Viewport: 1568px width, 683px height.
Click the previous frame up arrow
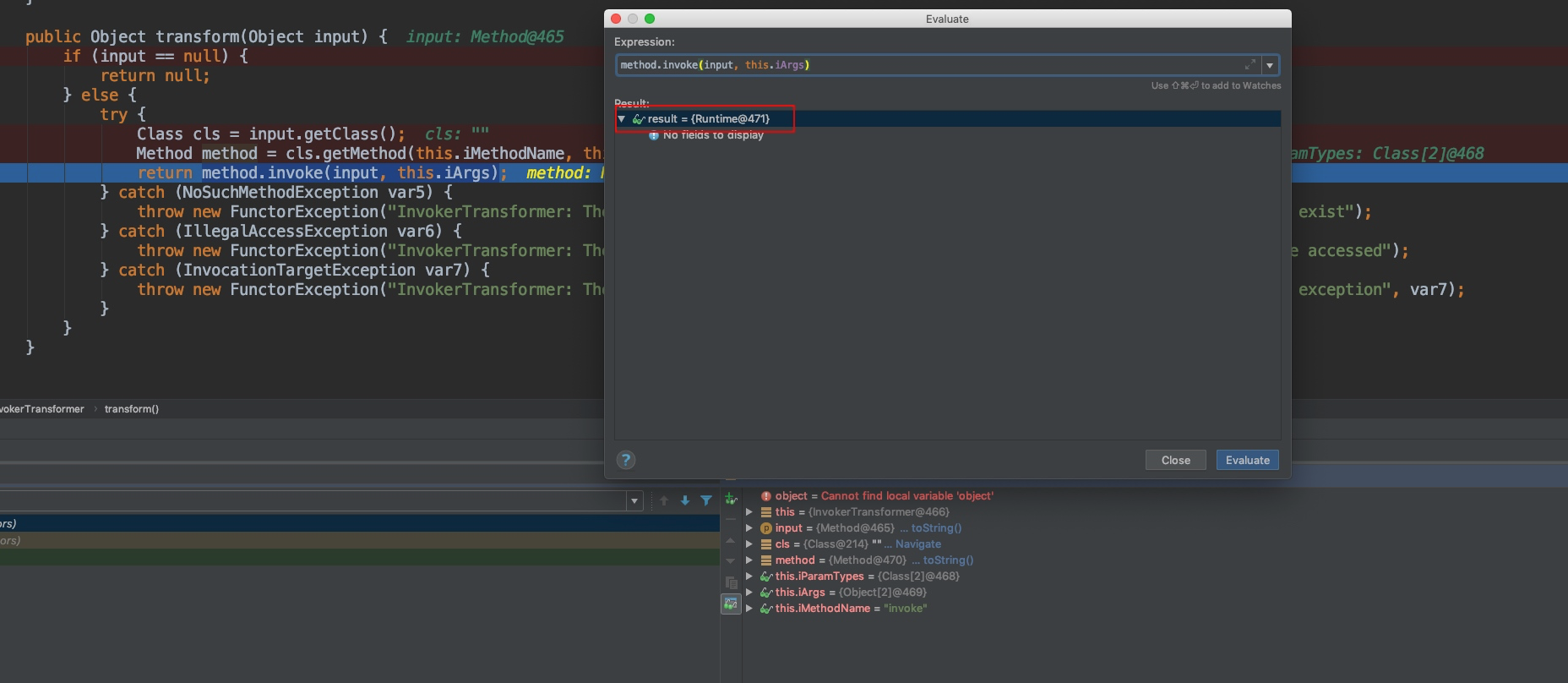664,500
